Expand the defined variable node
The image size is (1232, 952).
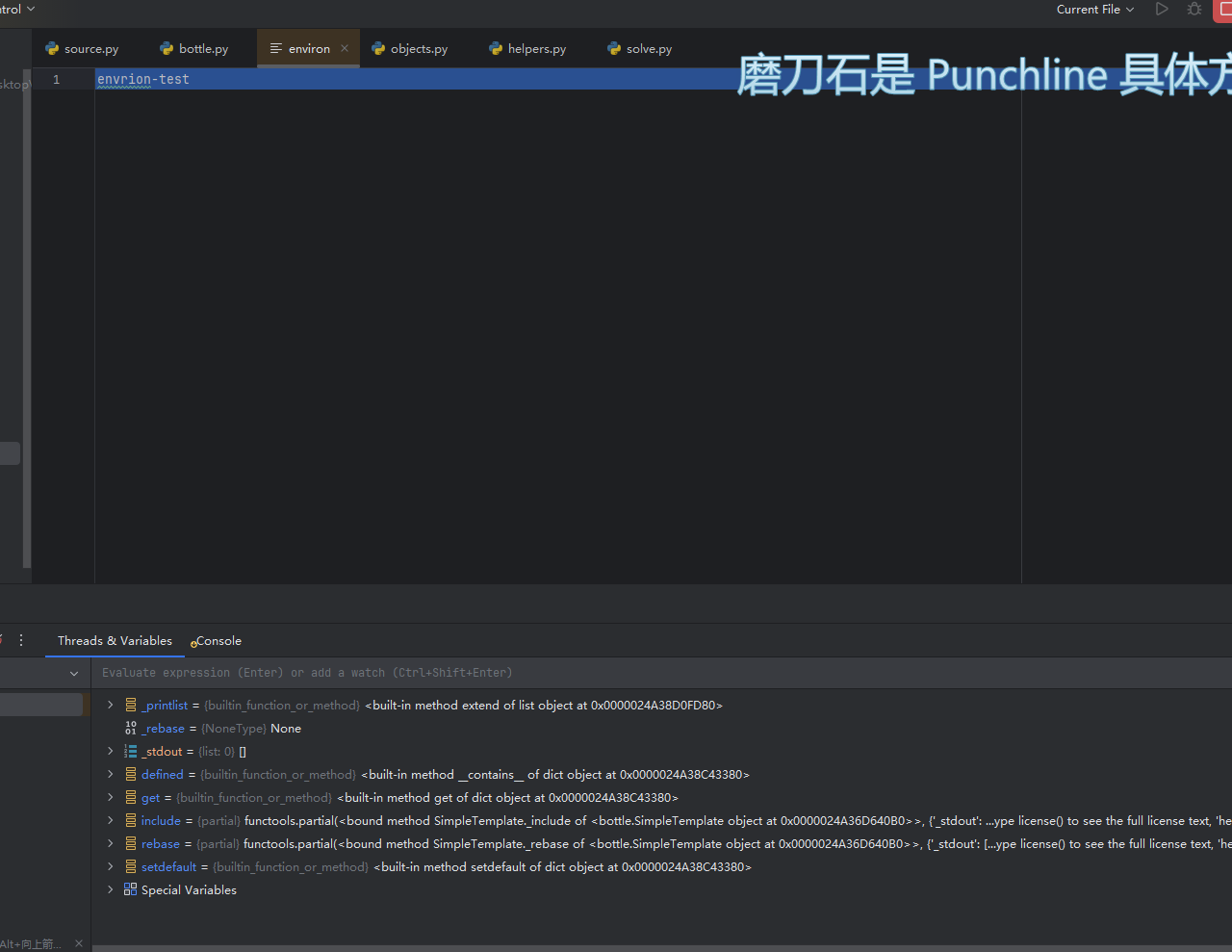pyautogui.click(x=110, y=775)
